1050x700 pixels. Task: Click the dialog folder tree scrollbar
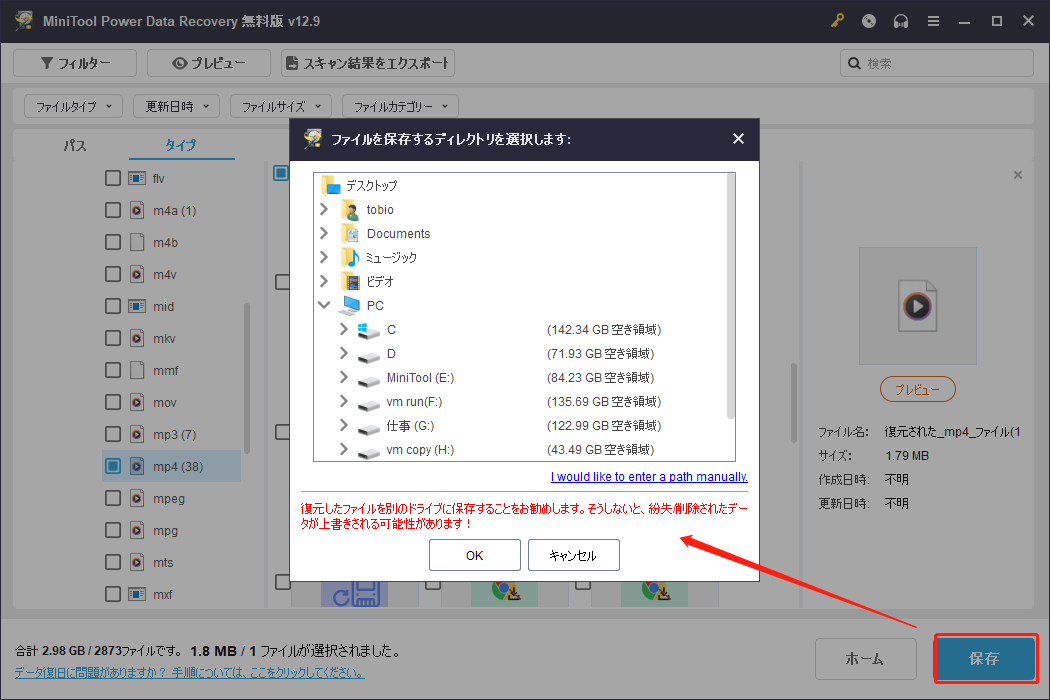pos(731,297)
